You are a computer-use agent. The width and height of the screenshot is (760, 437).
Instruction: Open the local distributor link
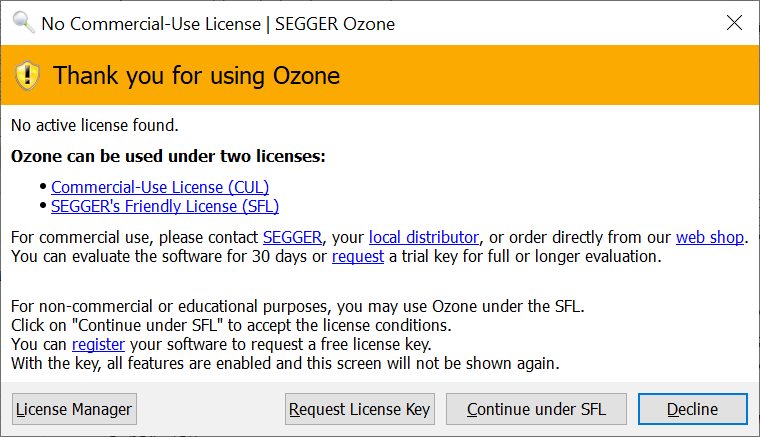coord(423,238)
